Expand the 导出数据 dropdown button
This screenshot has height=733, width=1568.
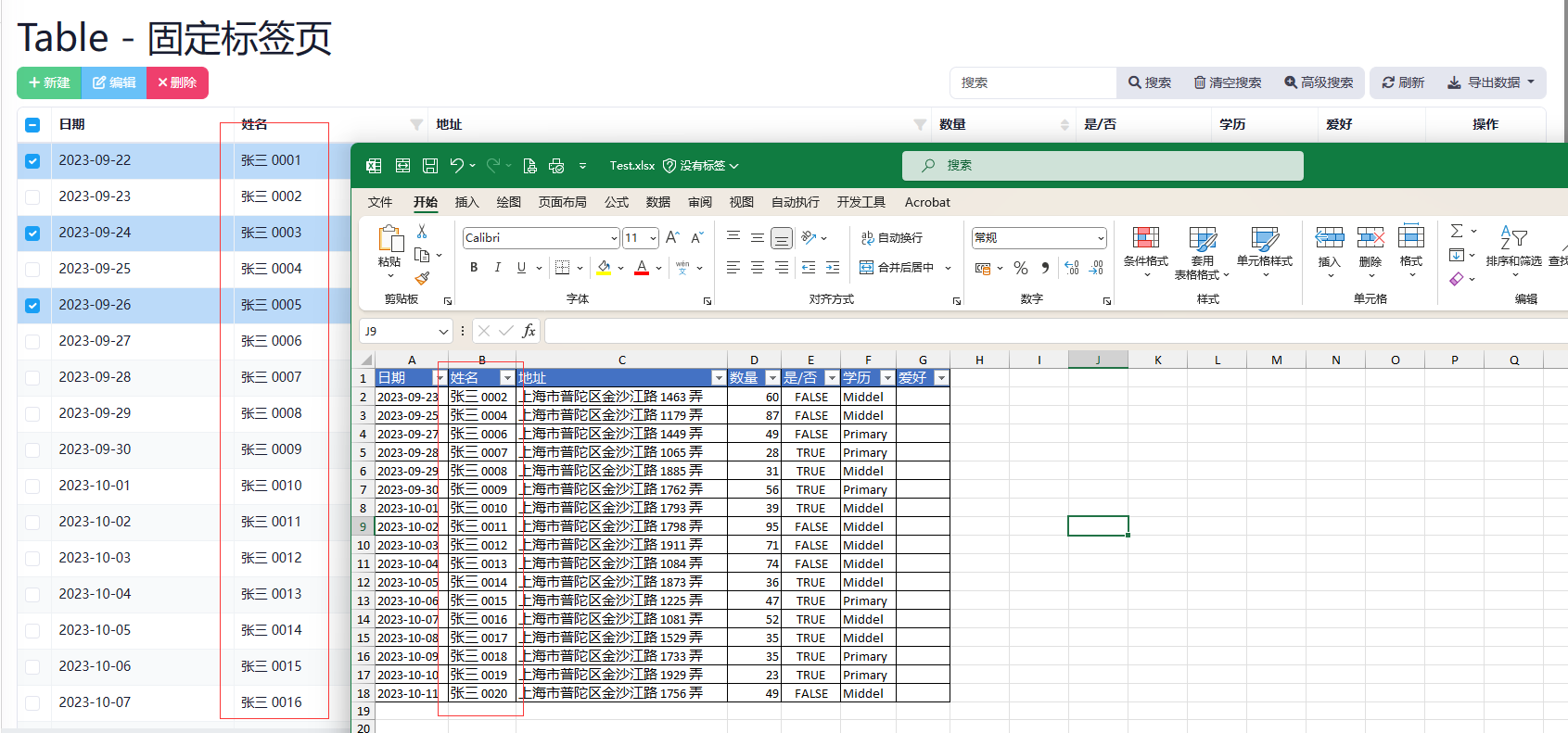click(x=1491, y=82)
